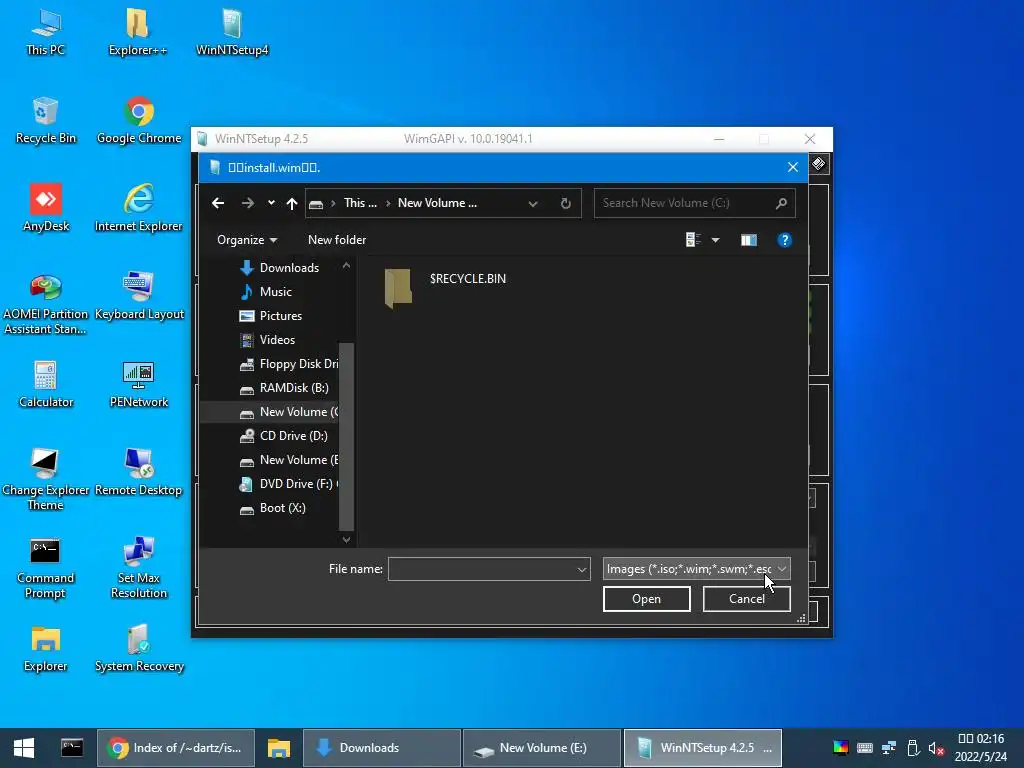Click New Volume breadcrumb segment
This screenshot has height=768, width=1024.
[x=438, y=203]
